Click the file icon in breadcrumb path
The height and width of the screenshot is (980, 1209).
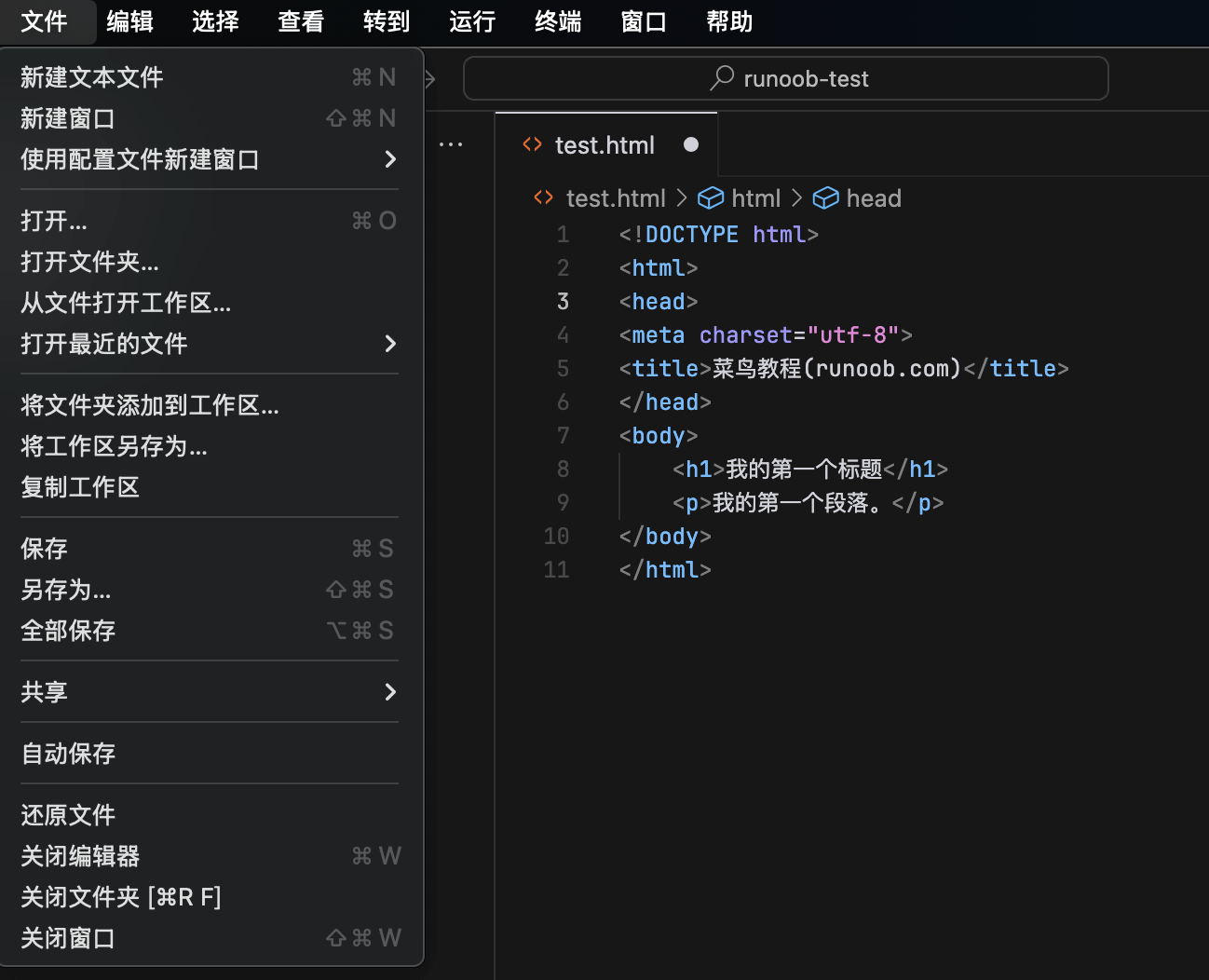pyautogui.click(x=543, y=198)
